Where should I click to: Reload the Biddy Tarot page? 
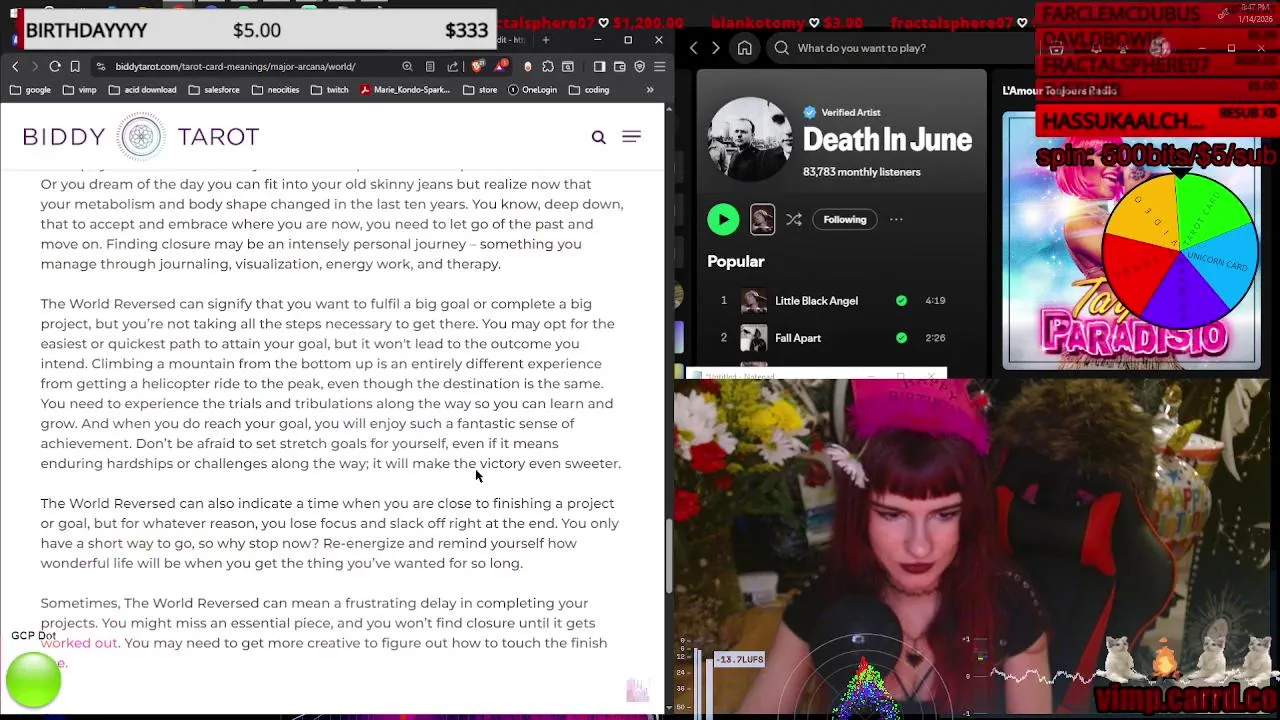click(55, 66)
